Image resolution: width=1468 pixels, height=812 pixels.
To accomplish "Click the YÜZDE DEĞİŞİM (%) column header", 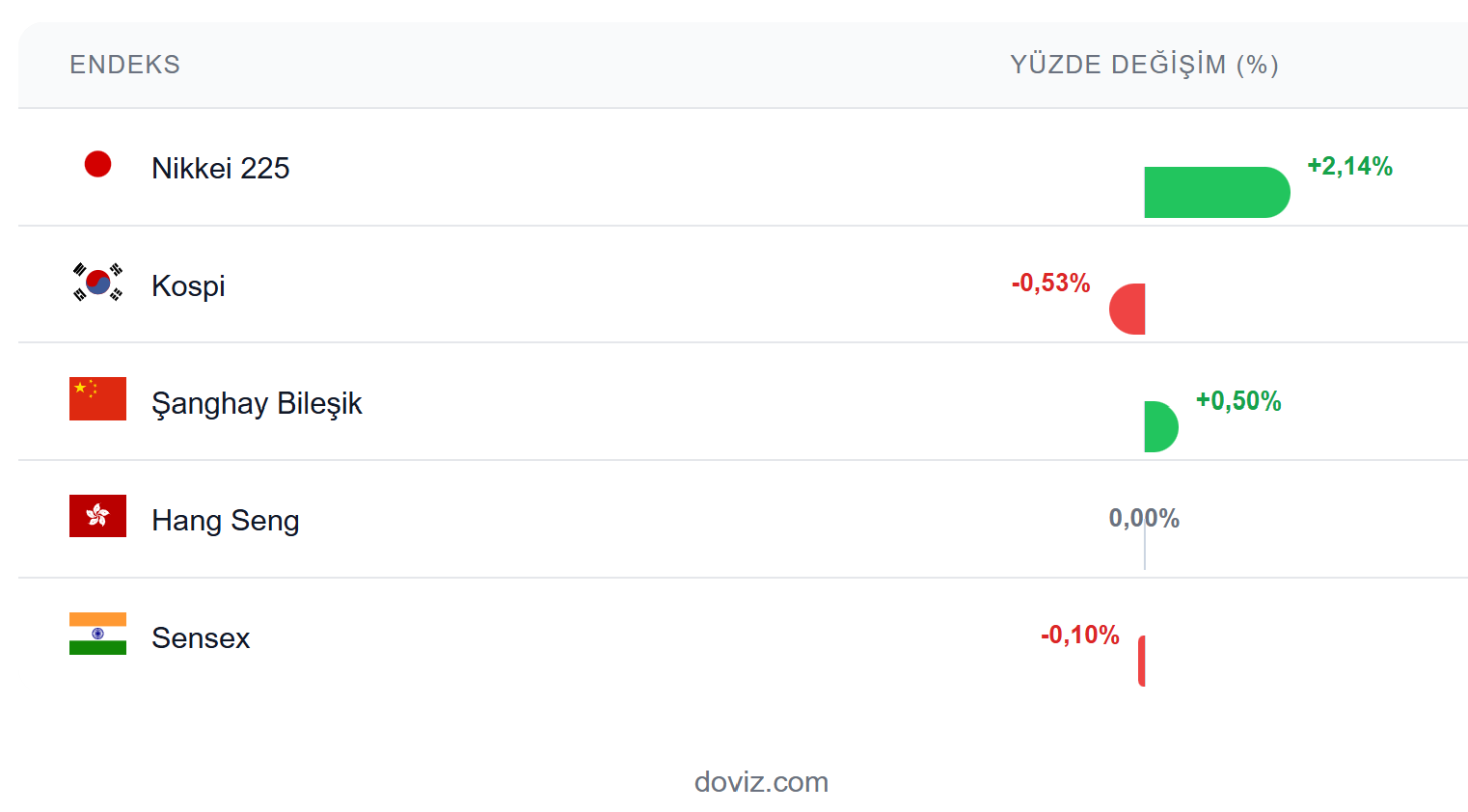I will click(x=1144, y=65).
